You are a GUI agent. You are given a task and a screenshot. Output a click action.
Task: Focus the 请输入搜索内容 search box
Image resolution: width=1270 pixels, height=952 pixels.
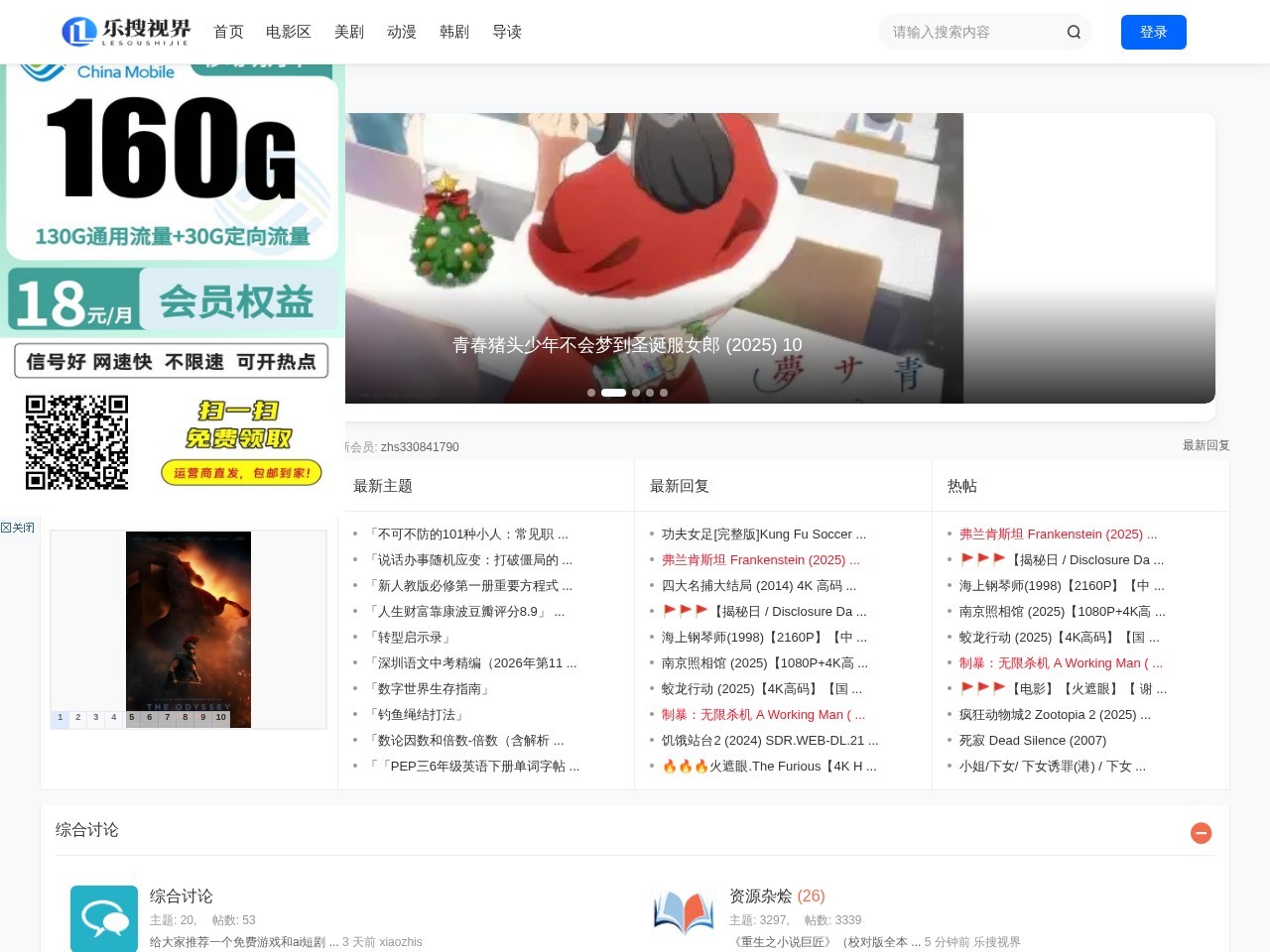[970, 32]
